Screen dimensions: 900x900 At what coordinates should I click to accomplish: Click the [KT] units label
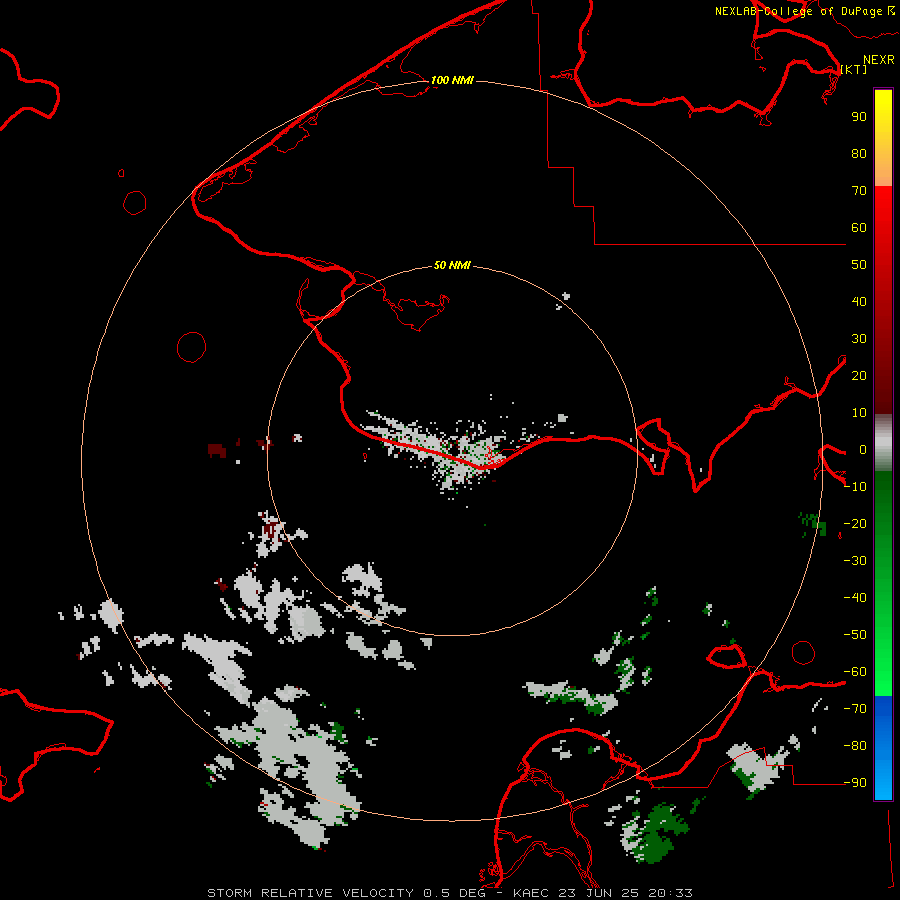tap(854, 69)
